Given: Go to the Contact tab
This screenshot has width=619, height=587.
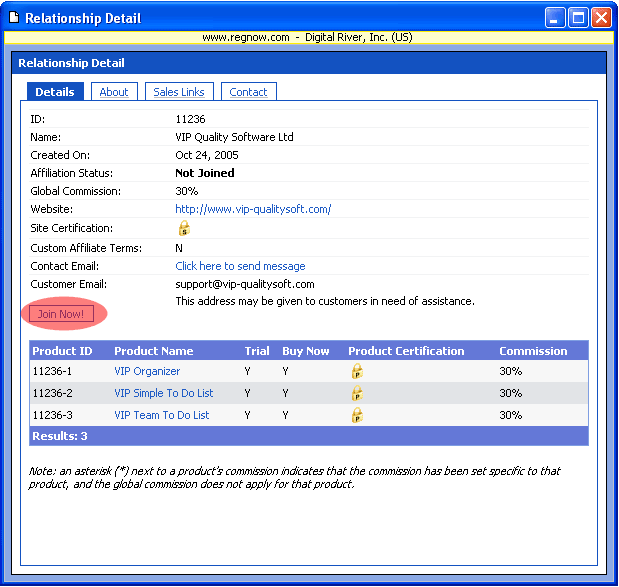Looking at the screenshot, I should [248, 92].
